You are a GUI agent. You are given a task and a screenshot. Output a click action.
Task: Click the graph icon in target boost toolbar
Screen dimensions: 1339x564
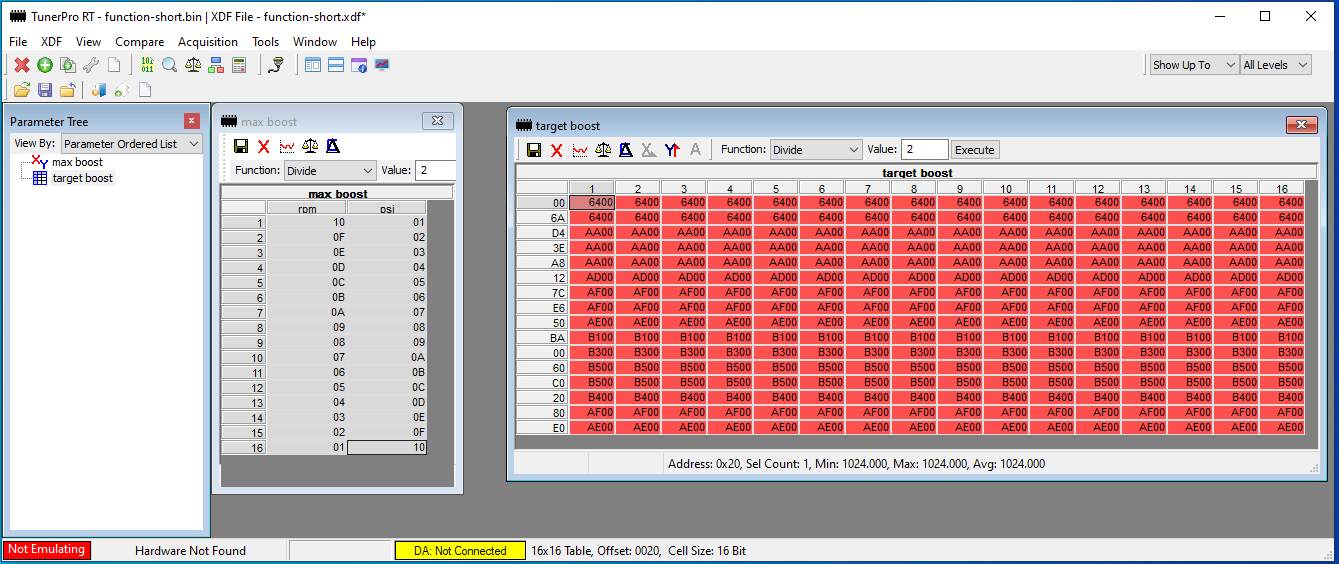click(x=580, y=150)
